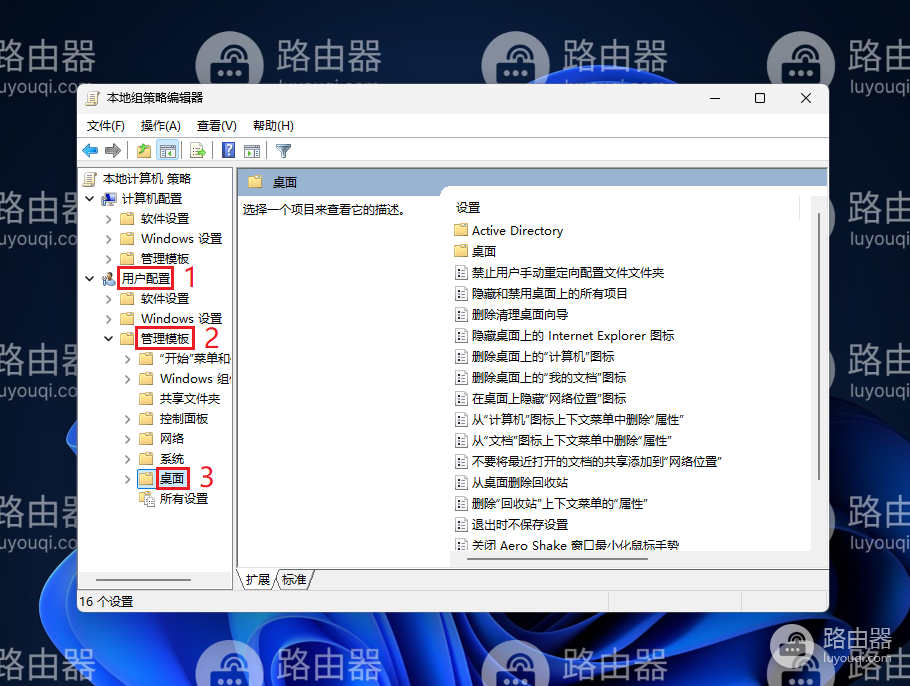
Task: Select 不要将最近打开的文档的共享添加到"网络位置" policy
Action: [x=597, y=461]
